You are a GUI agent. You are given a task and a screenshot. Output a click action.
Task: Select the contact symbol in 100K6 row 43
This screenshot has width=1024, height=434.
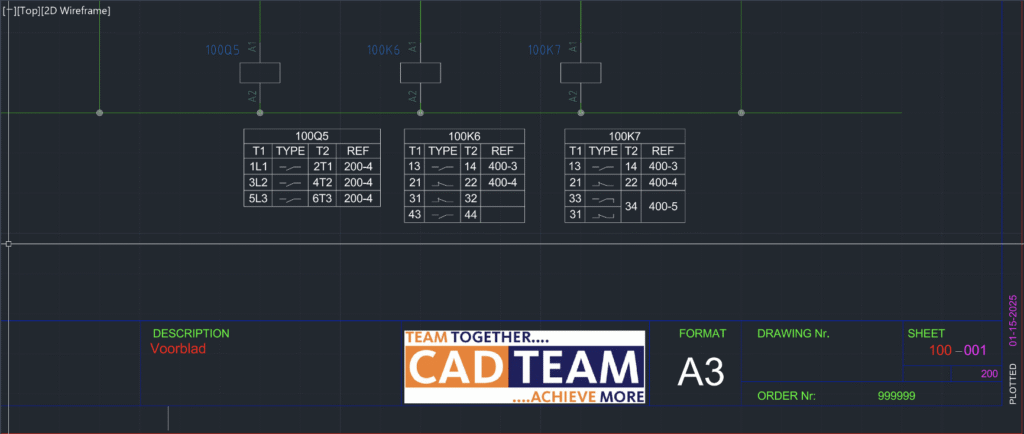point(443,215)
